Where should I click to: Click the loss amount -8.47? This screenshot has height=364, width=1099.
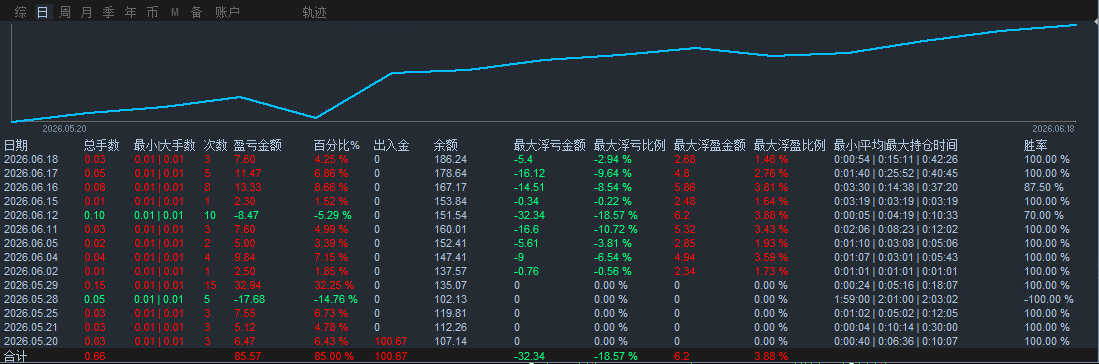coord(247,215)
